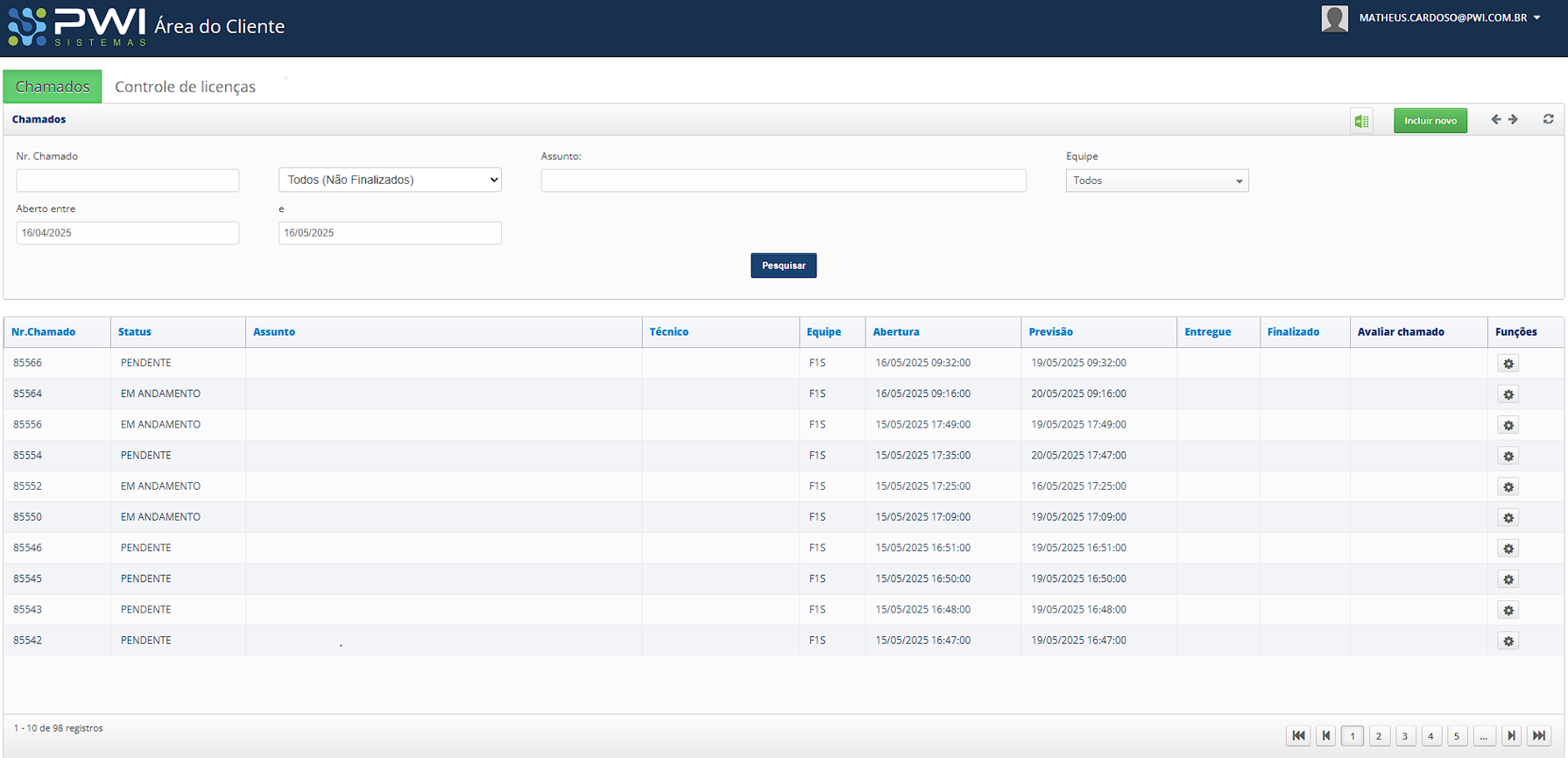
Task: Click the refresh icon in Chamados header
Action: coord(1548,119)
